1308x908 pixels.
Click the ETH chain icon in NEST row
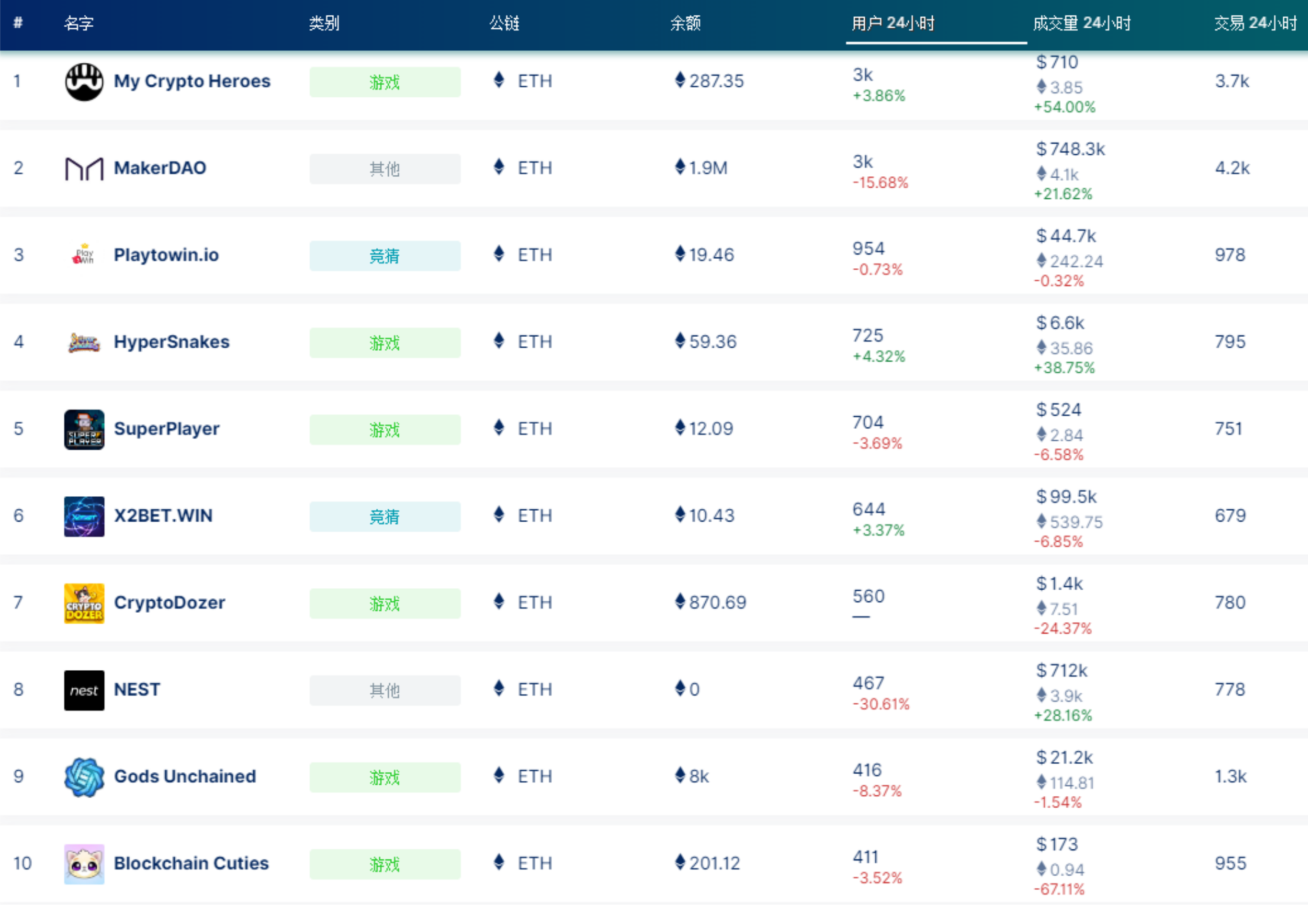coord(499,689)
